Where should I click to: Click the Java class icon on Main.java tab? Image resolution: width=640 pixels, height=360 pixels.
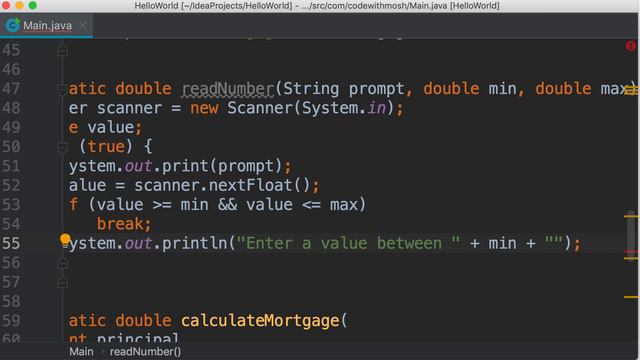tap(13, 25)
